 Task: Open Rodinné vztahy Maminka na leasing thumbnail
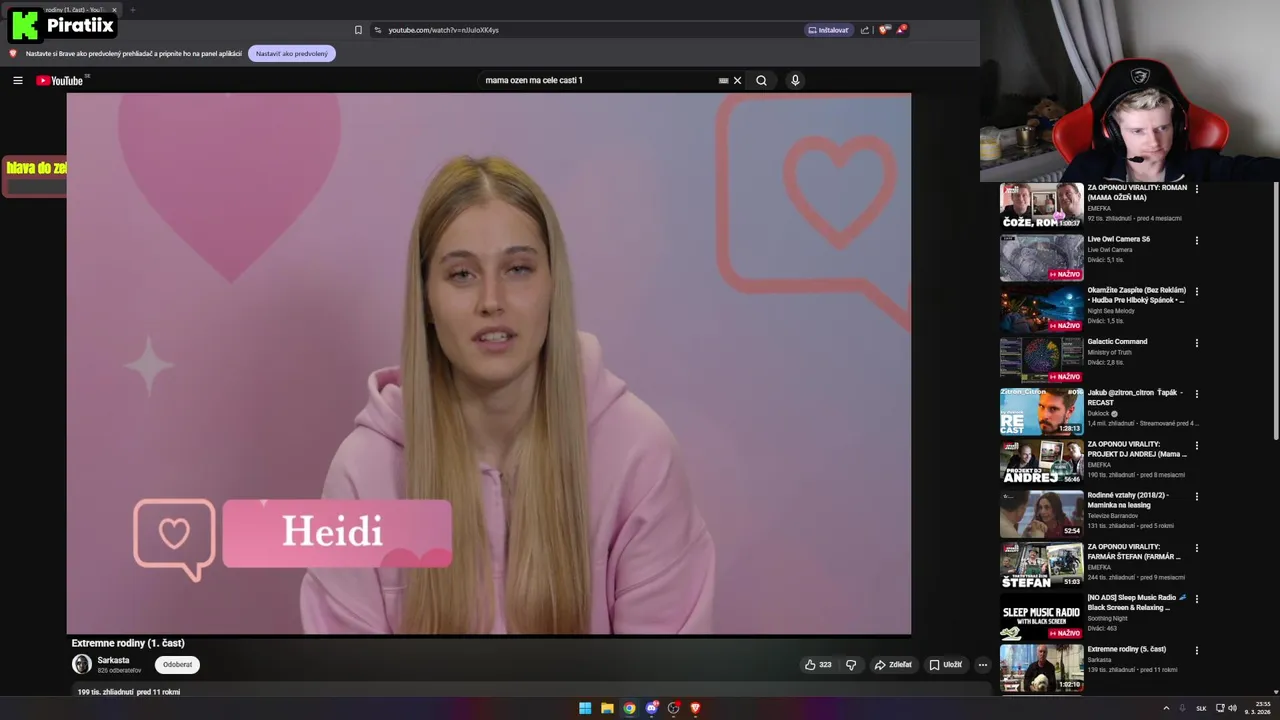tap(1041, 513)
